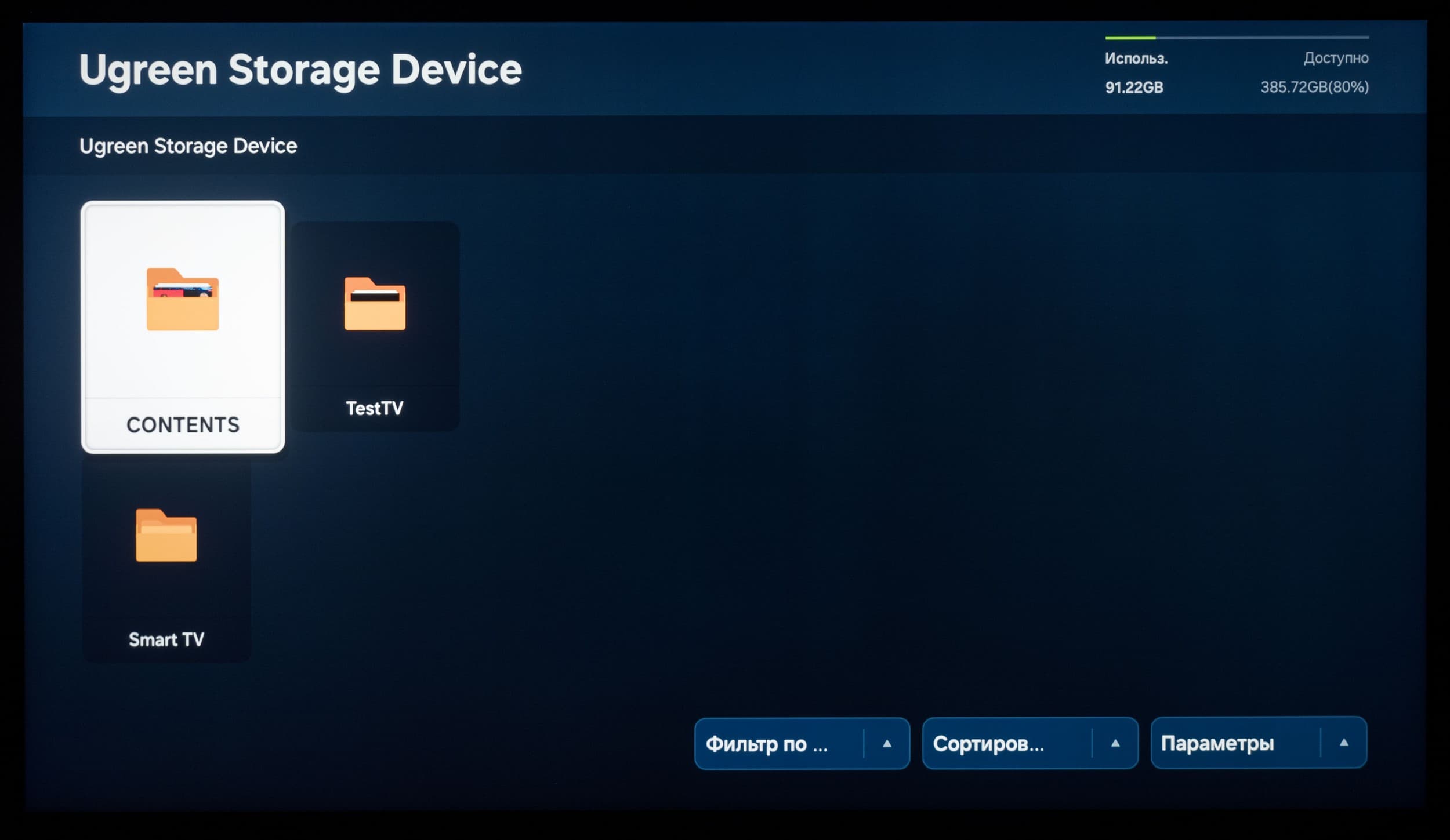Click the 385.72GB(80%) available value

(1314, 87)
